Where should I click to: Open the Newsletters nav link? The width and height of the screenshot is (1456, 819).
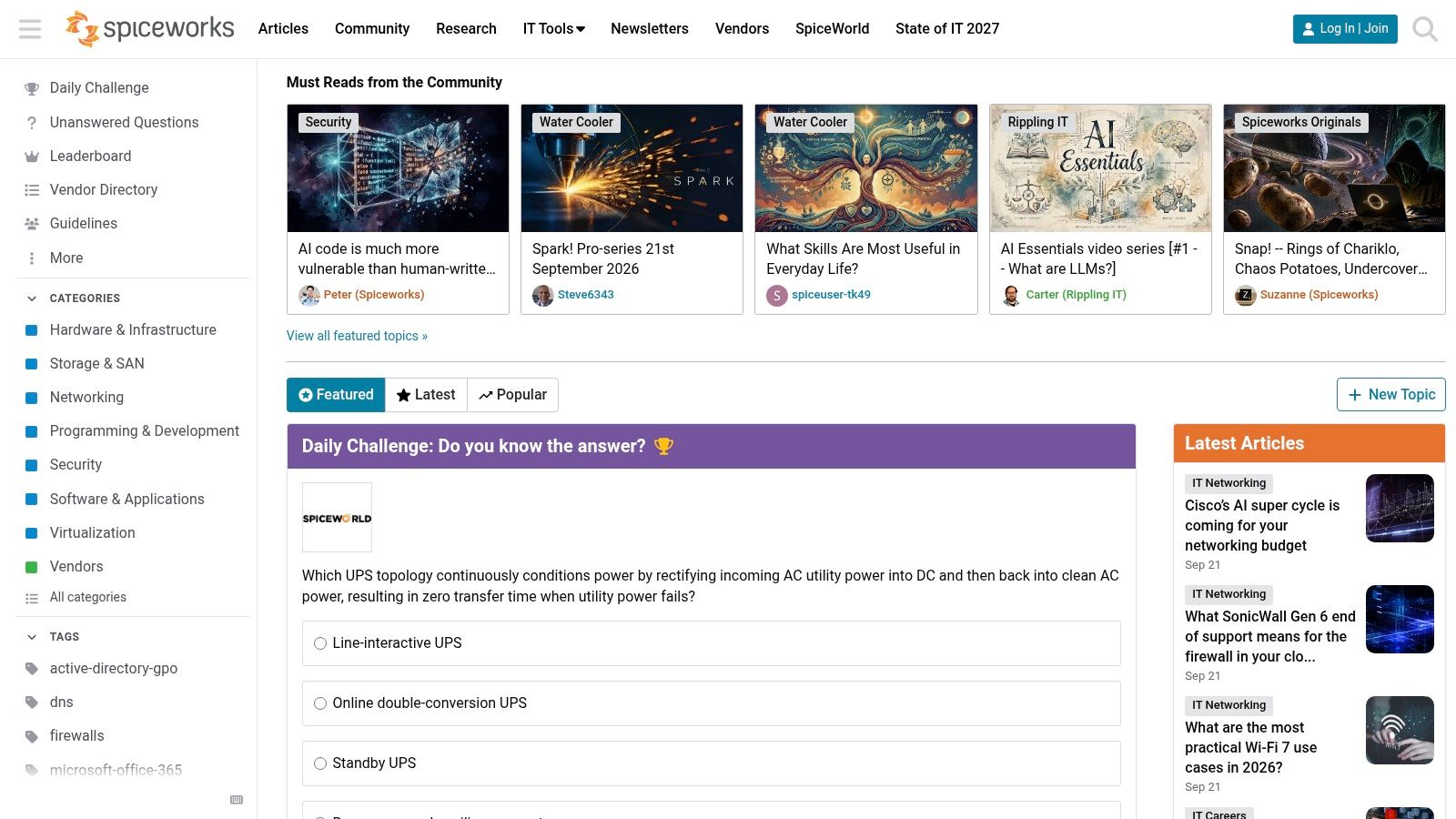[650, 29]
